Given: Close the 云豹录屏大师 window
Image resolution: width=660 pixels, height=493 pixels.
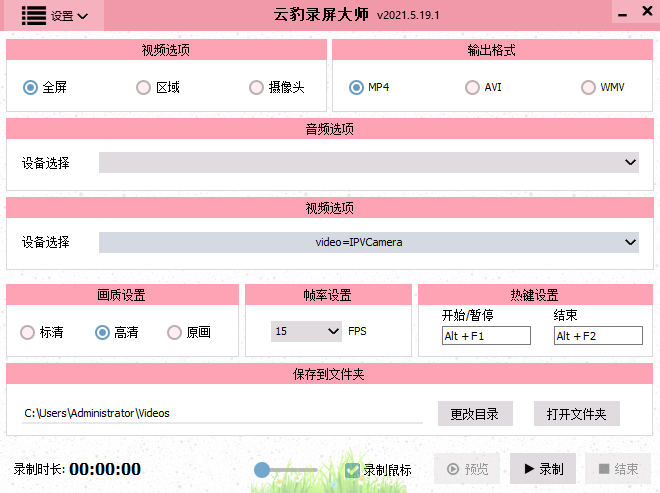Looking at the screenshot, I should 644,15.
